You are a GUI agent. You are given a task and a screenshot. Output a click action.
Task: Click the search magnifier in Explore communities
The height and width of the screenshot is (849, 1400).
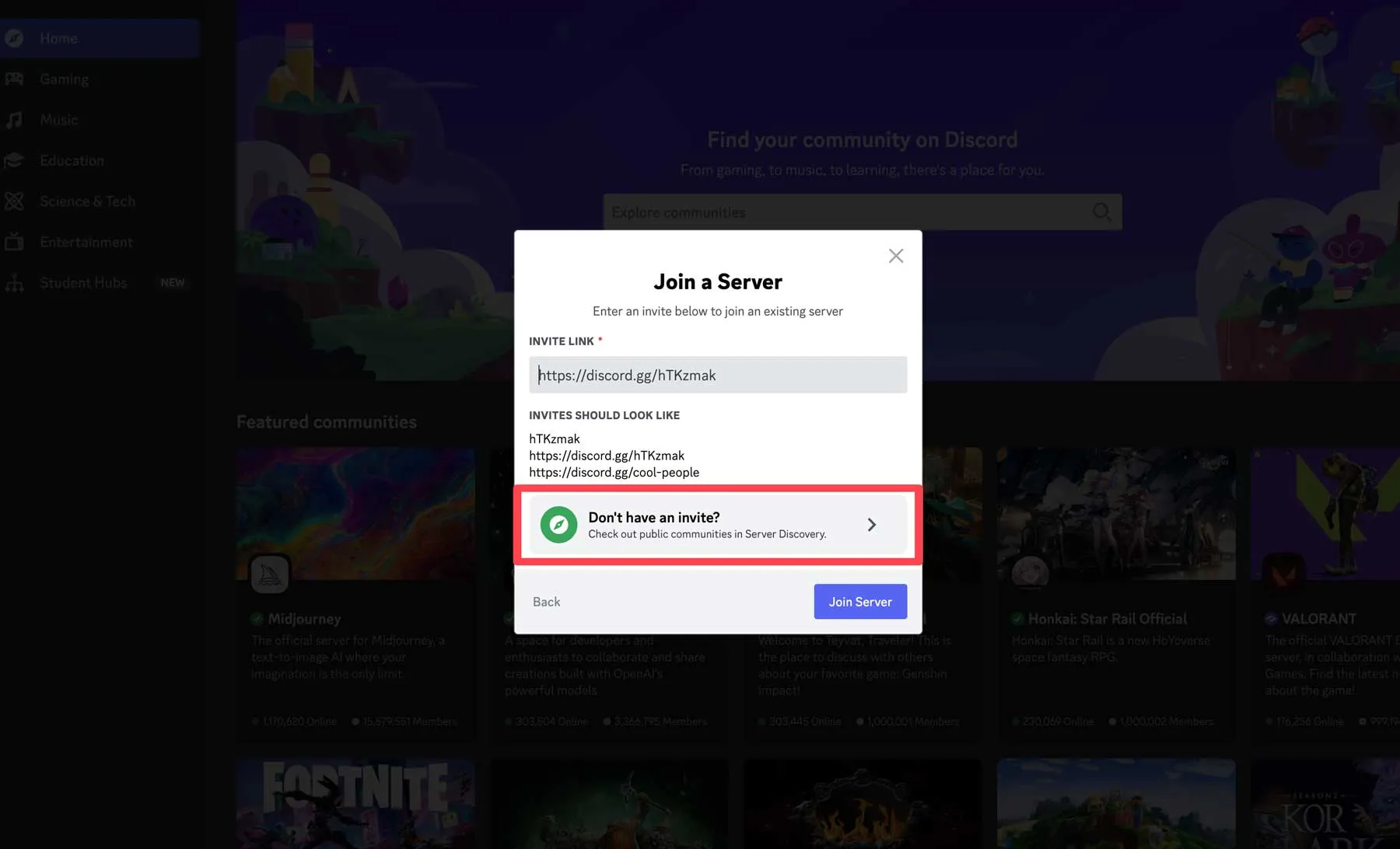[x=1101, y=212]
